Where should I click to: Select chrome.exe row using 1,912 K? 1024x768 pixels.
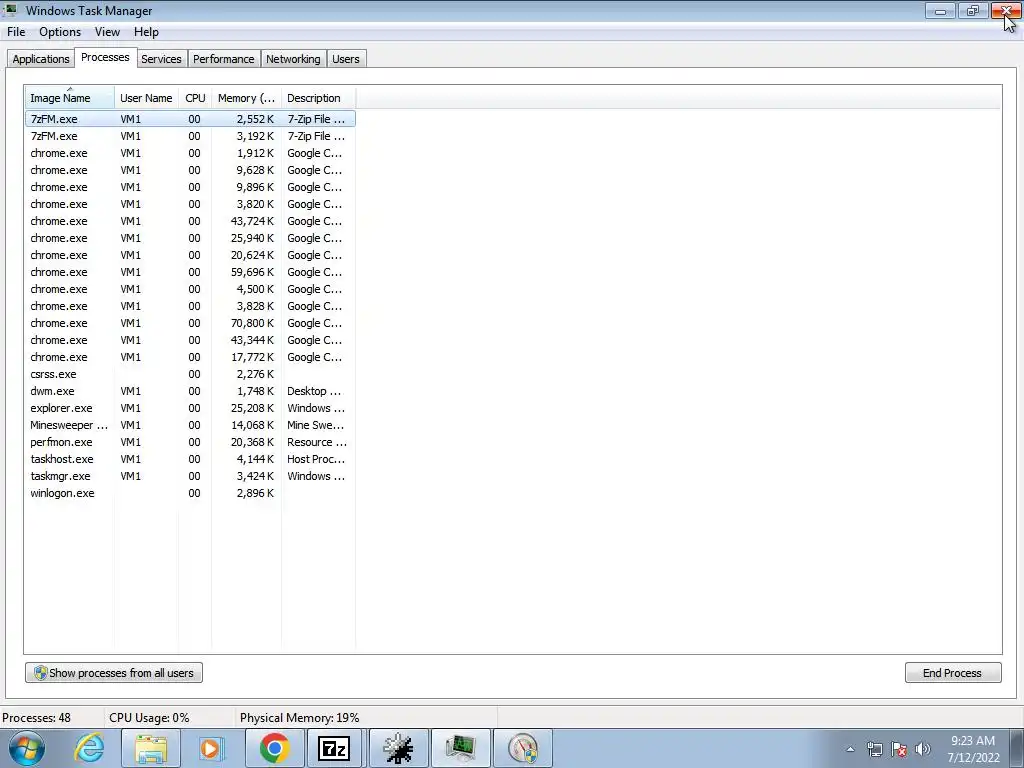click(x=190, y=153)
